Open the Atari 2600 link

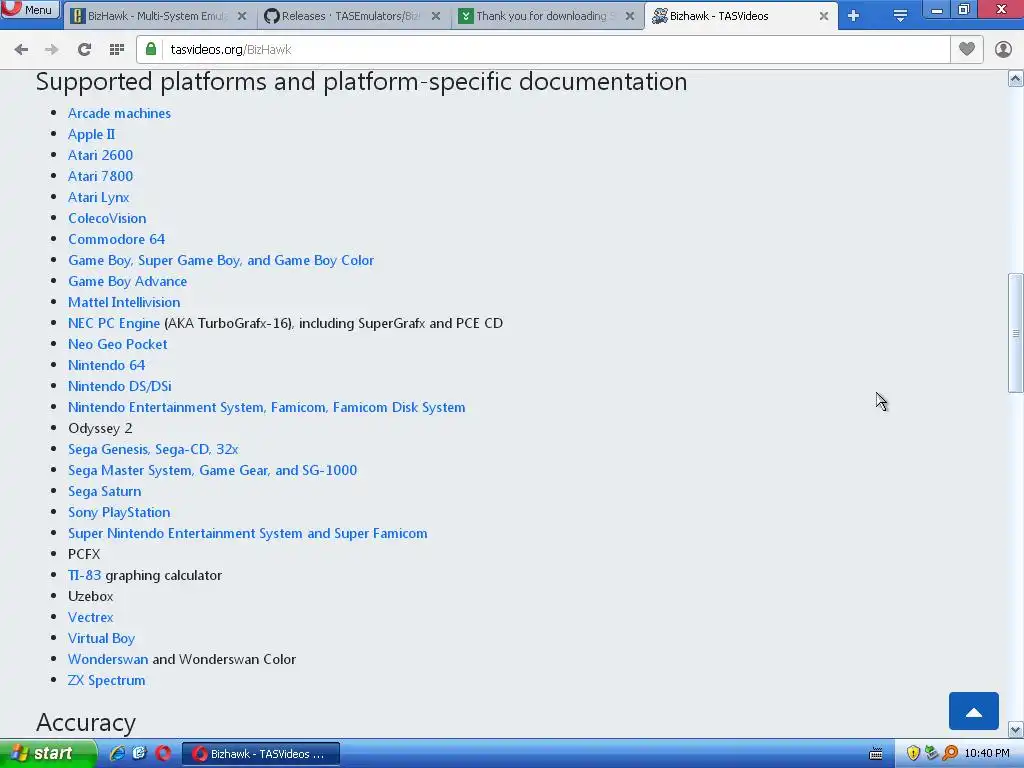point(101,155)
